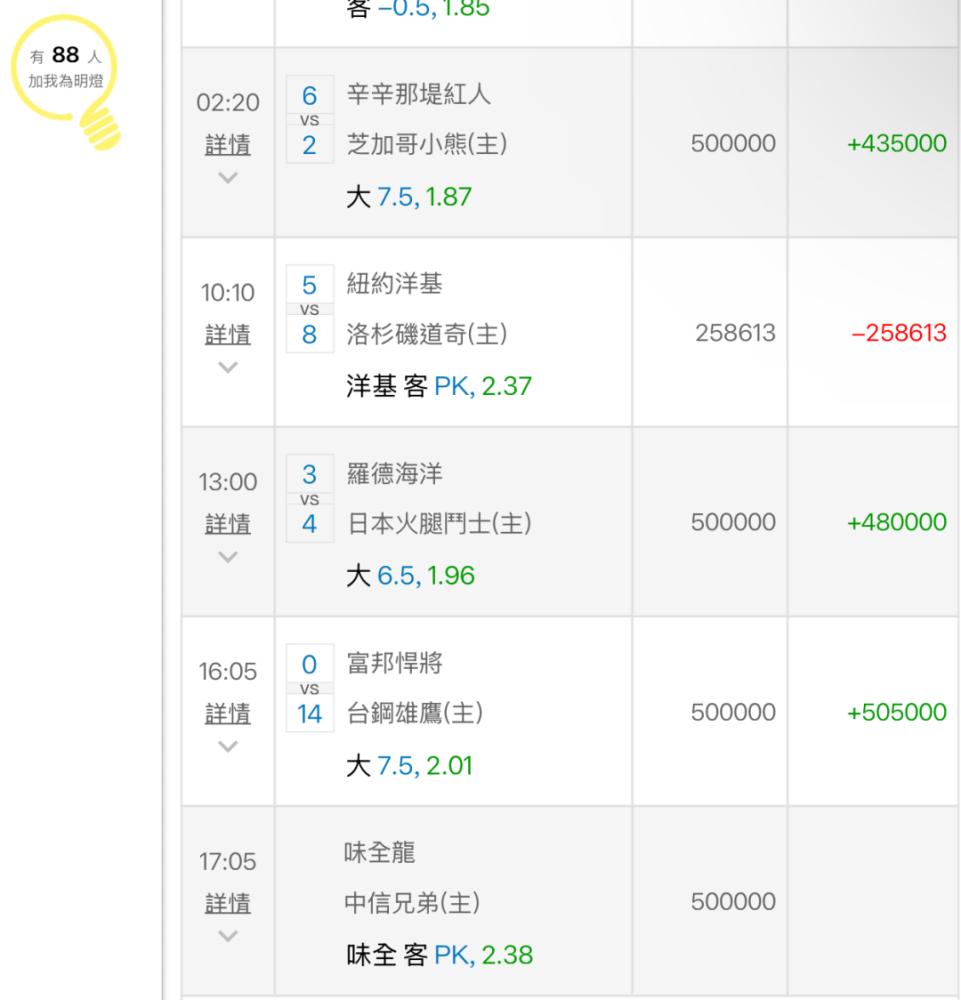This screenshot has height=1000, width=961.
Task: Select the 大 7.5, 1.87 pick text
Action: tap(409, 197)
